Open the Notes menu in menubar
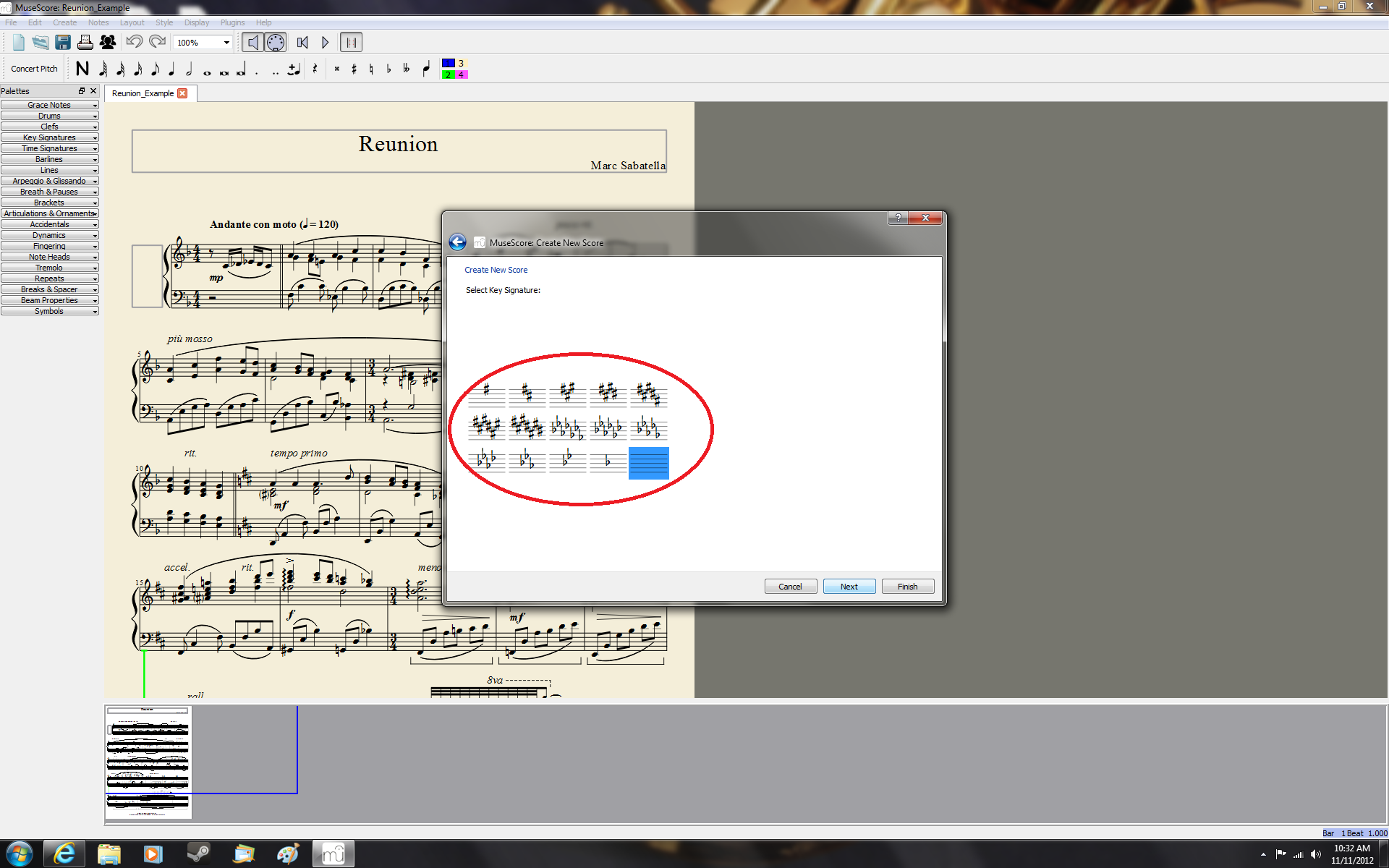Screen dimensions: 1389x868 click(x=98, y=22)
